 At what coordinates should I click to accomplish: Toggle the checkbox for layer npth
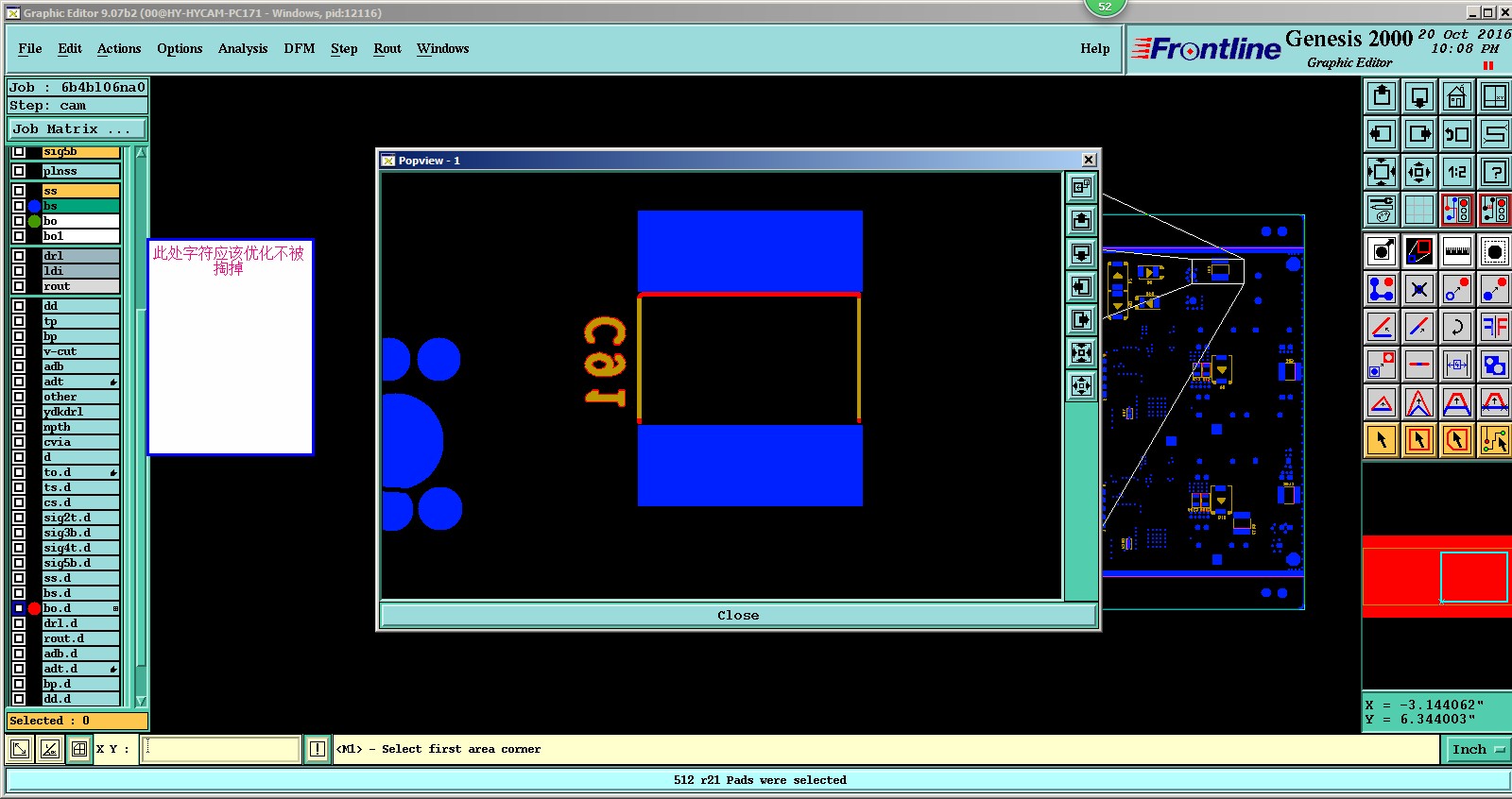19,427
